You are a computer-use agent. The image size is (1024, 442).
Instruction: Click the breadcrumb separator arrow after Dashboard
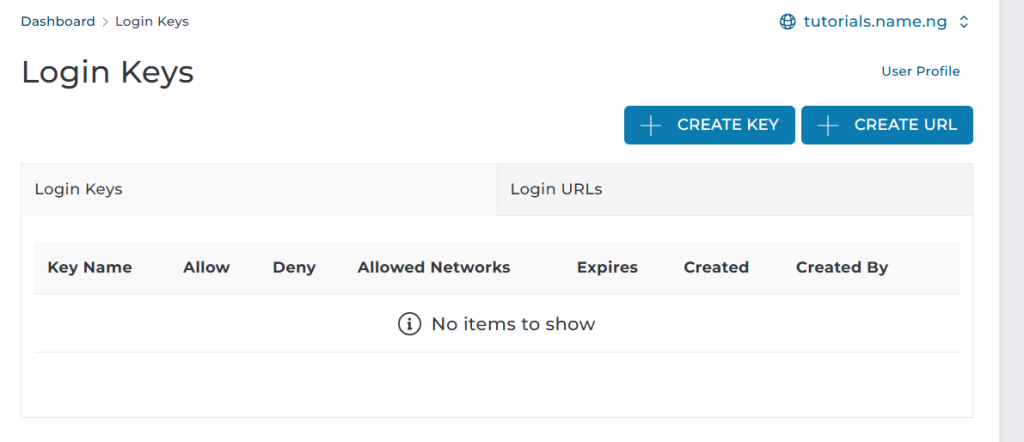(x=105, y=22)
